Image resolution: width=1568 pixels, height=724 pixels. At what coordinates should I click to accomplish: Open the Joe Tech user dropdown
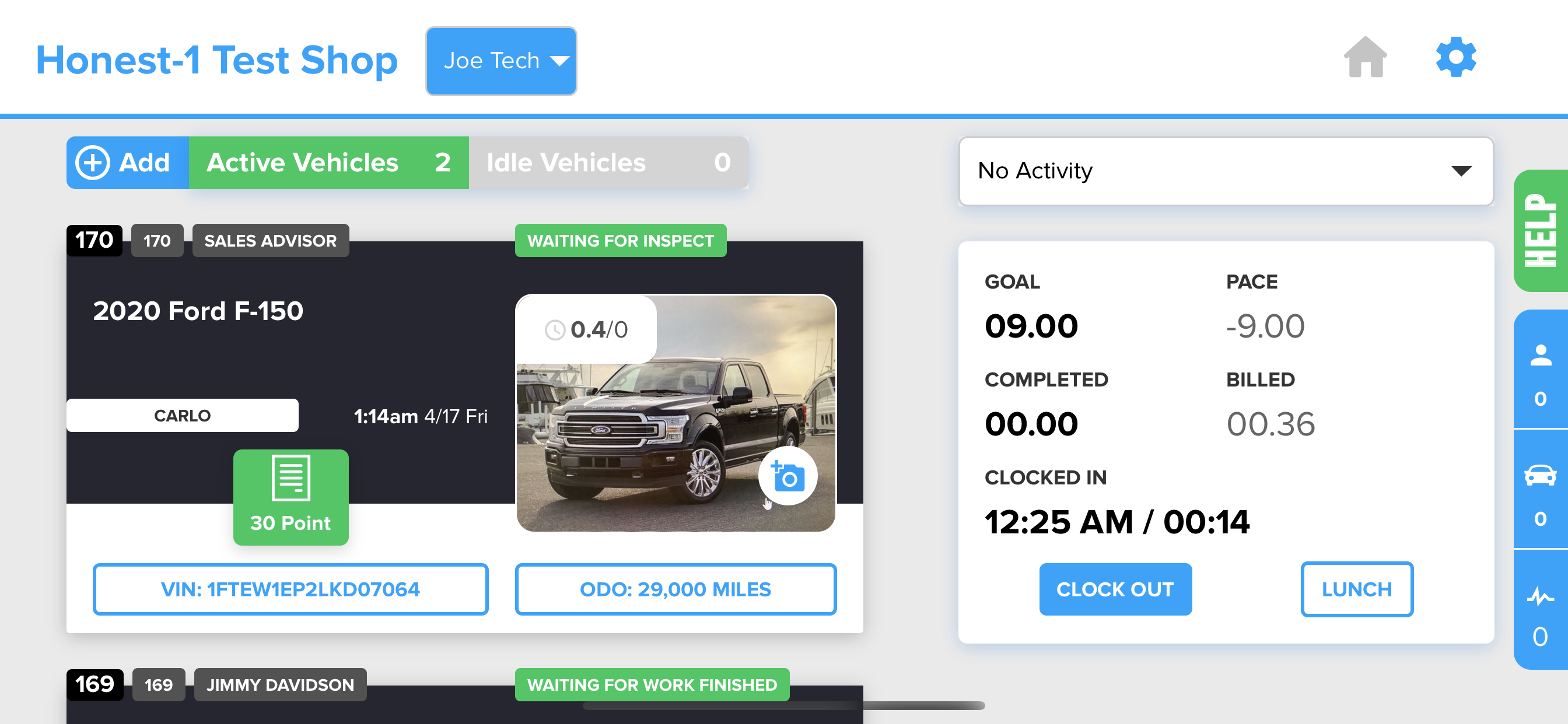pos(501,61)
